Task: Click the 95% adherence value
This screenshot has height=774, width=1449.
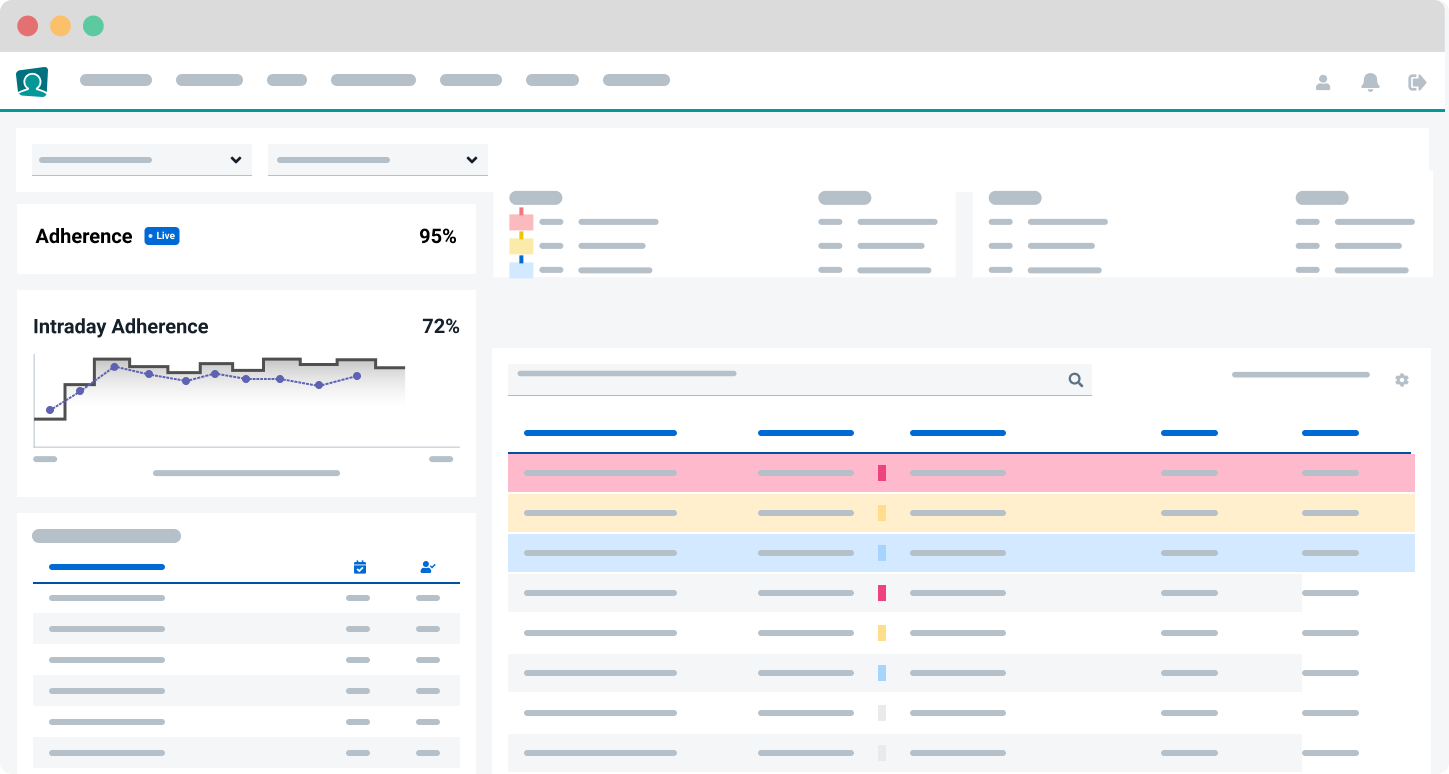Action: tap(438, 236)
